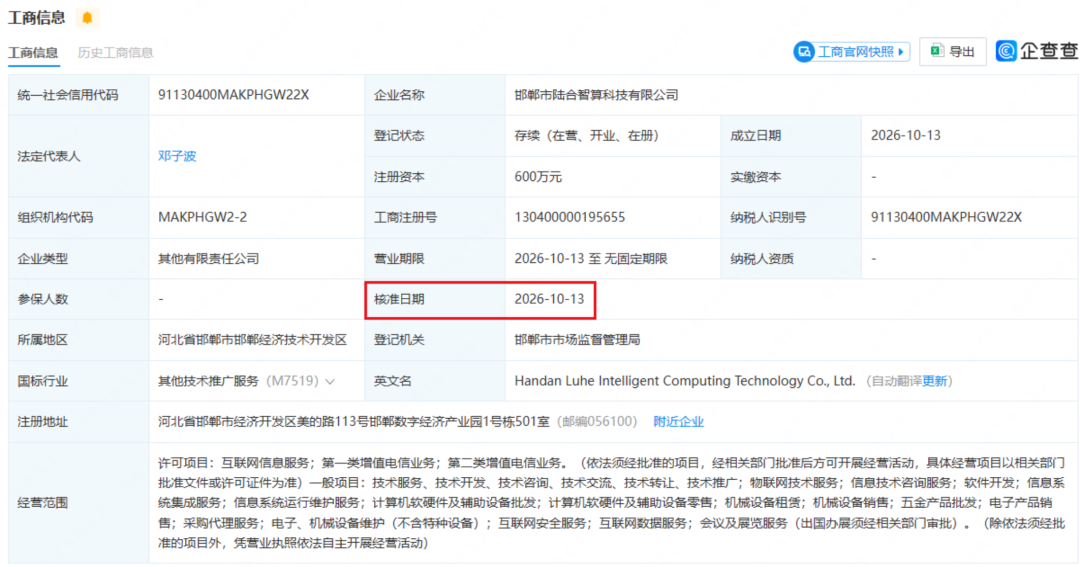The image size is (1080, 567).
Task: Click business term 2026-10-13 至 无固定期限
Action: (591, 259)
